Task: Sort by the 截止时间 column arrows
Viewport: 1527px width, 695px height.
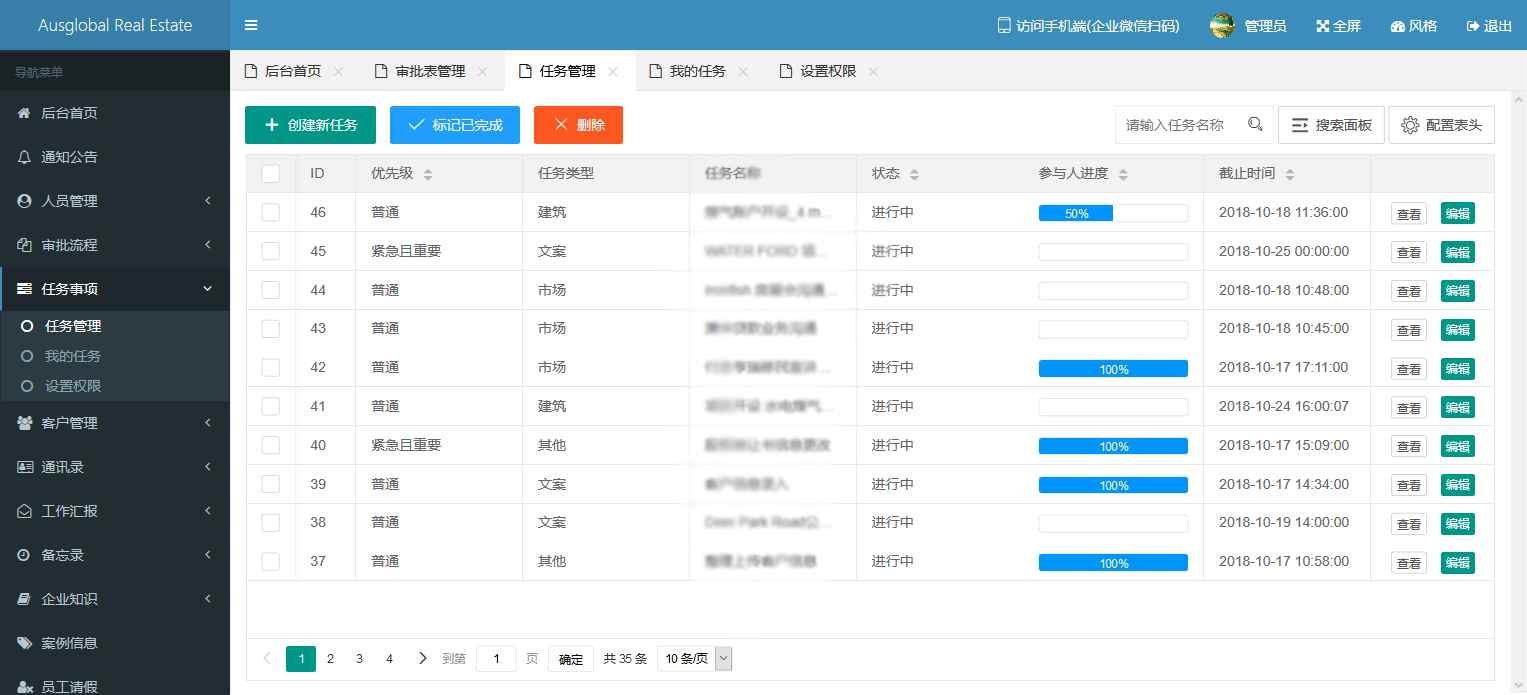Action: (x=1290, y=174)
